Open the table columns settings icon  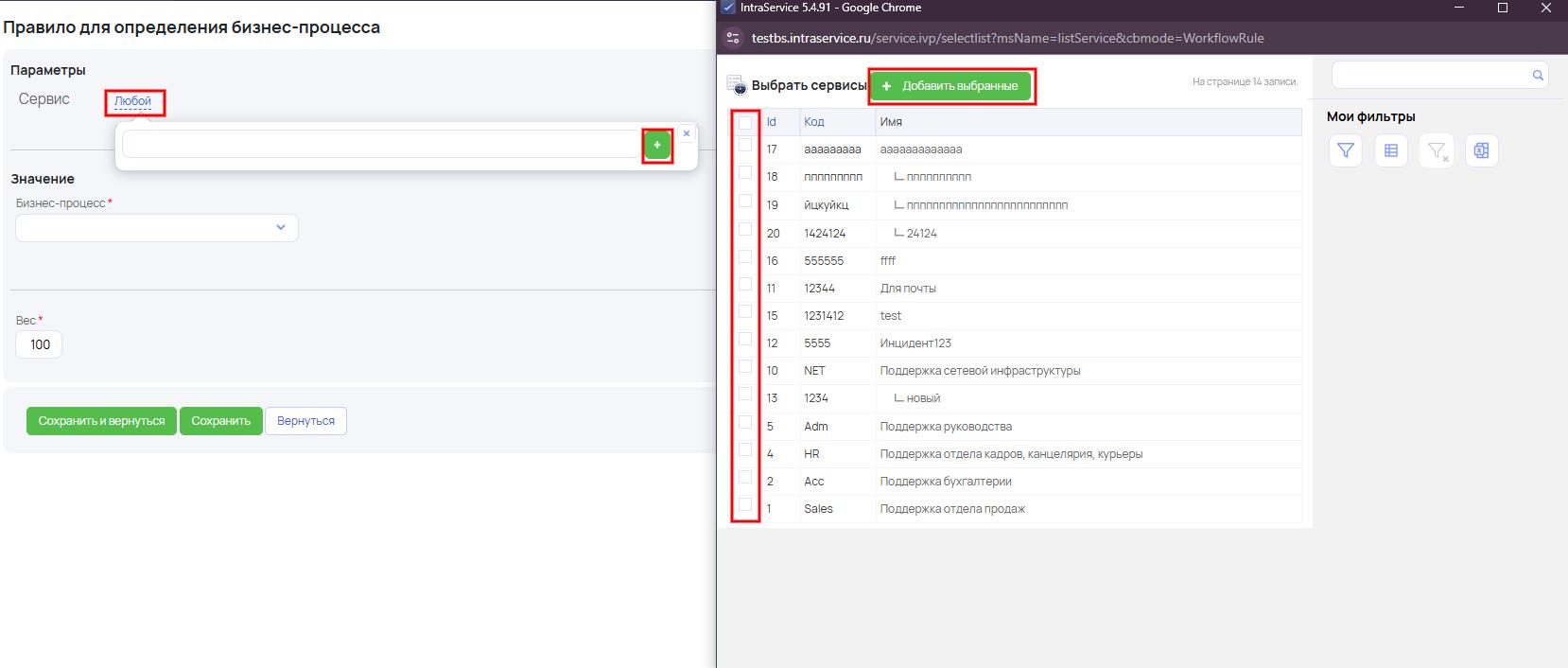1390,150
